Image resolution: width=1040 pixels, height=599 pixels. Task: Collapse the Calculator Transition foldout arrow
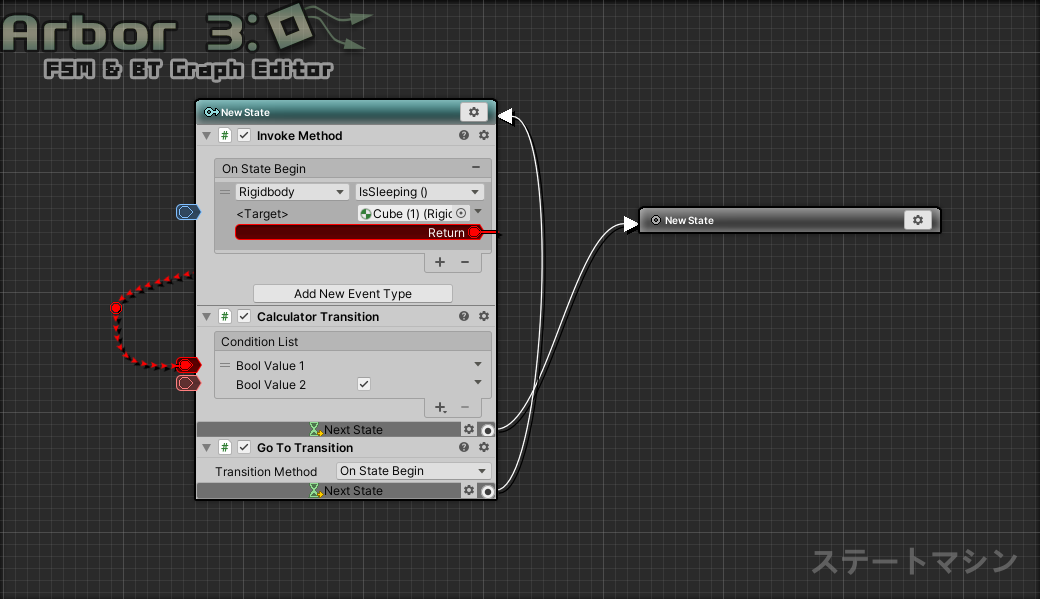tap(207, 317)
